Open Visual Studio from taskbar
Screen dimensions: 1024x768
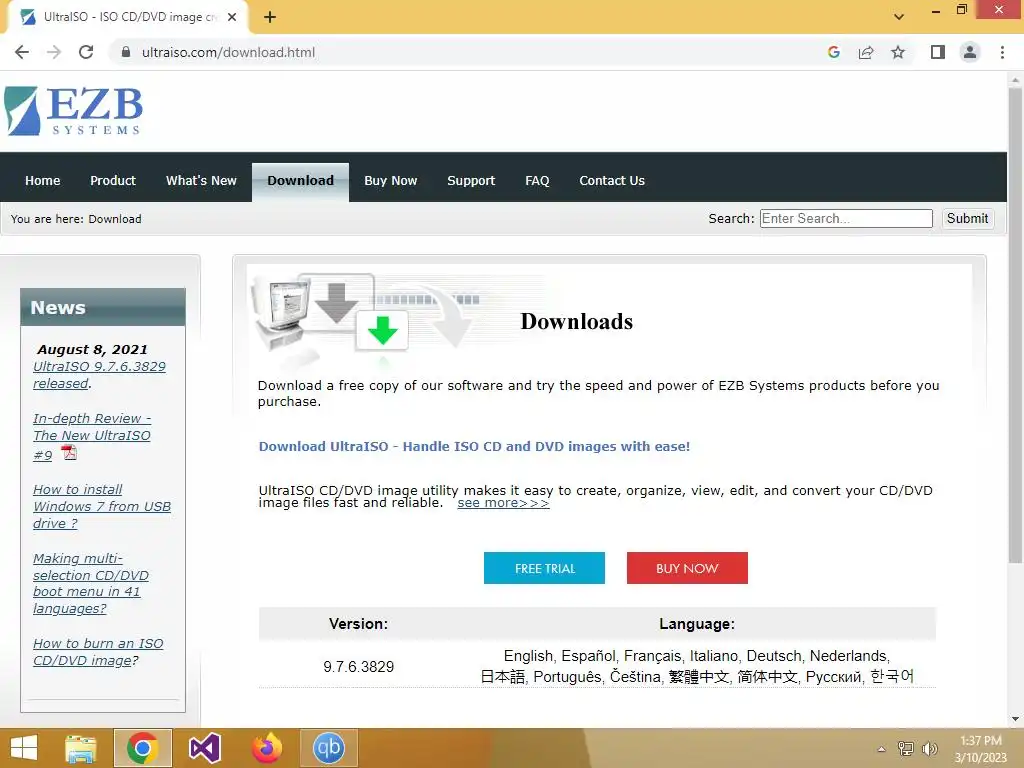204,748
